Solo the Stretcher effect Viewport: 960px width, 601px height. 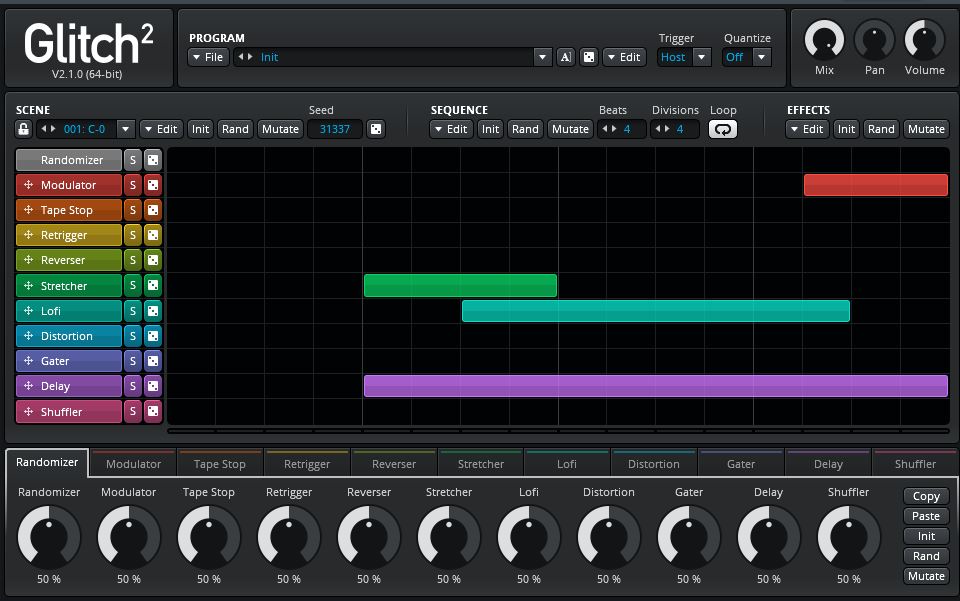coord(133,285)
